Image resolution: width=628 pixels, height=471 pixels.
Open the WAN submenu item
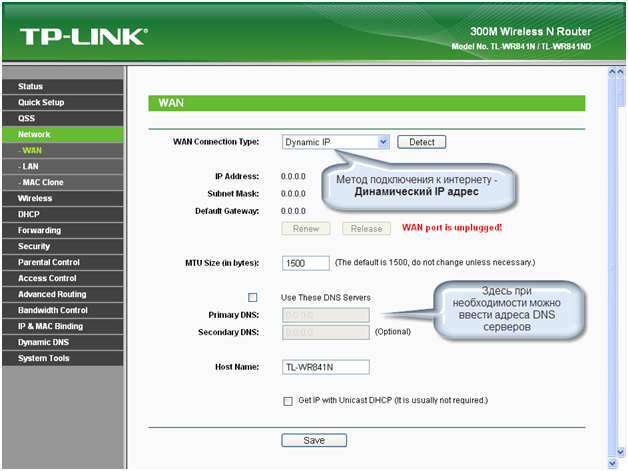pyautogui.click(x=62, y=151)
